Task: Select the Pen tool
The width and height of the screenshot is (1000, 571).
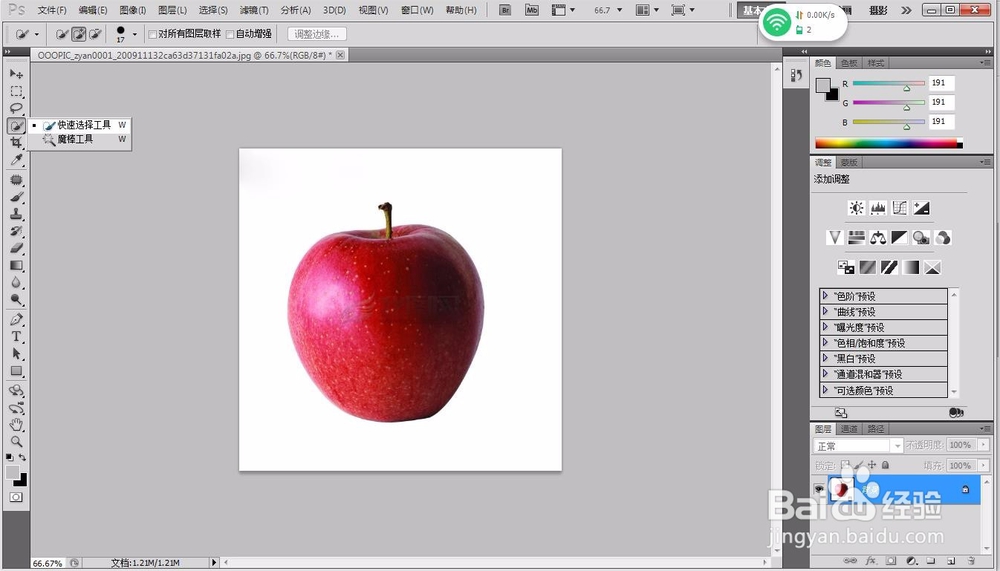Action: [x=16, y=320]
